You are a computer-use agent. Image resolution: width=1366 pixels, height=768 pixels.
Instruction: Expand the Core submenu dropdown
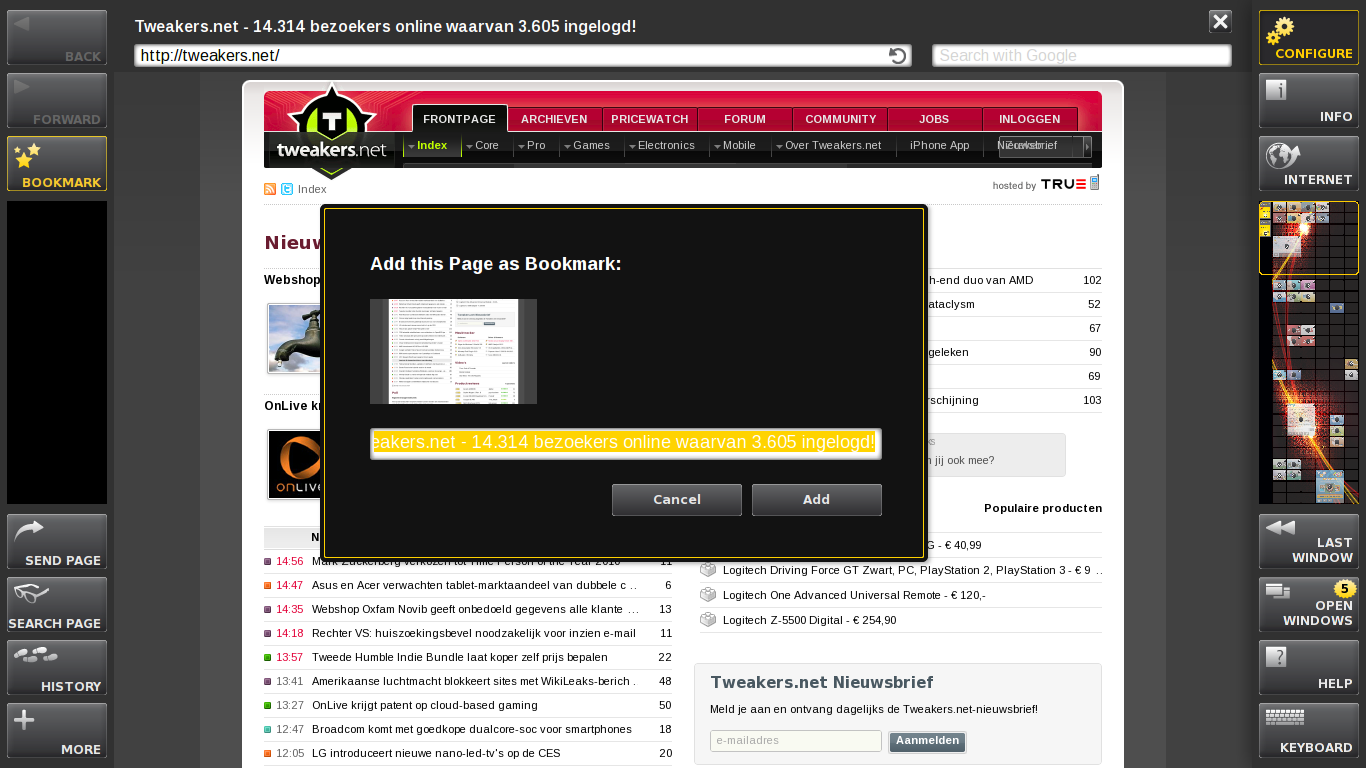coord(469,146)
